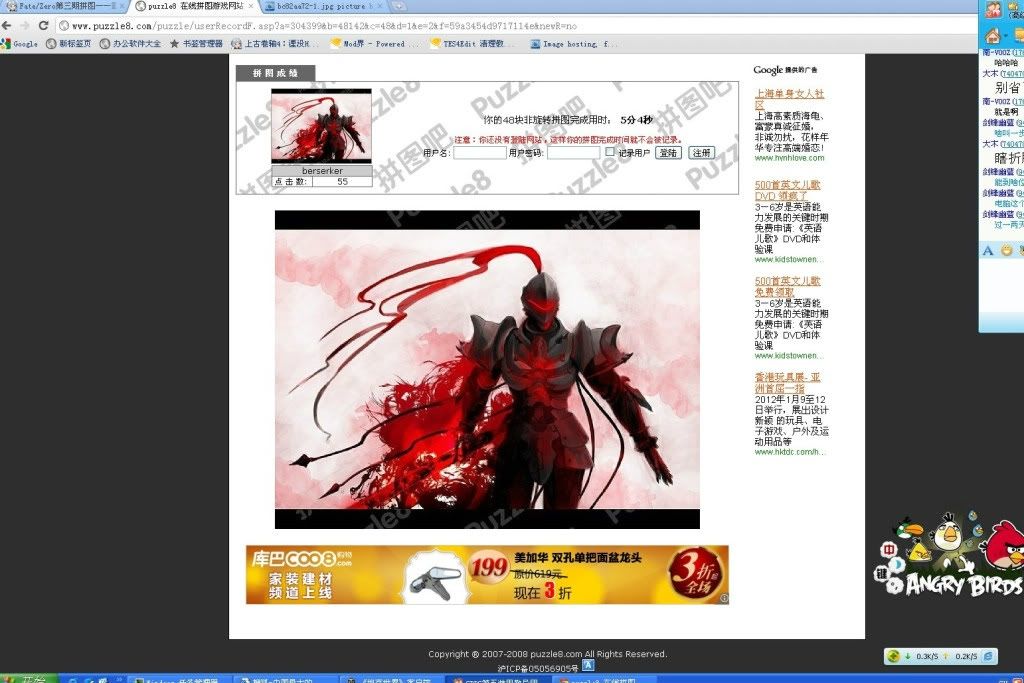Click the completion time 5分4秒
This screenshot has height=683, width=1024.
click(x=637, y=120)
